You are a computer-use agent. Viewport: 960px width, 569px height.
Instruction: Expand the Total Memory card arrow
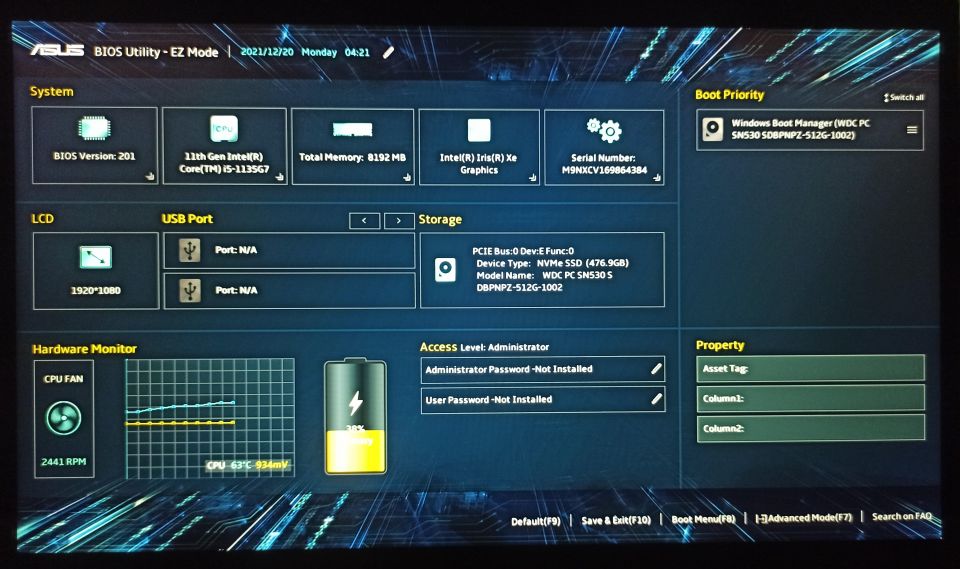pyautogui.click(x=407, y=178)
